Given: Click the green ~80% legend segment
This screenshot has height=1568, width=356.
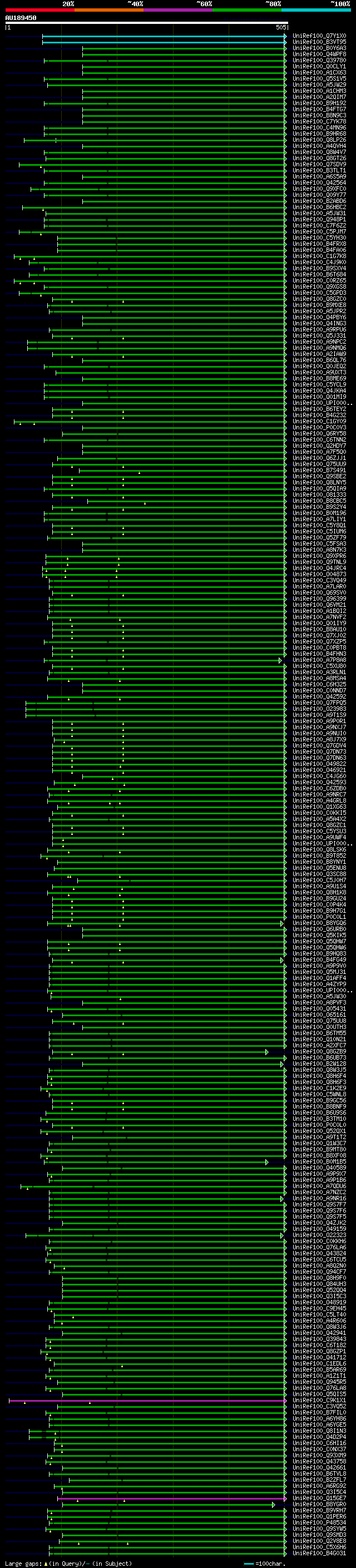Looking at the screenshot, I should click(247, 10).
